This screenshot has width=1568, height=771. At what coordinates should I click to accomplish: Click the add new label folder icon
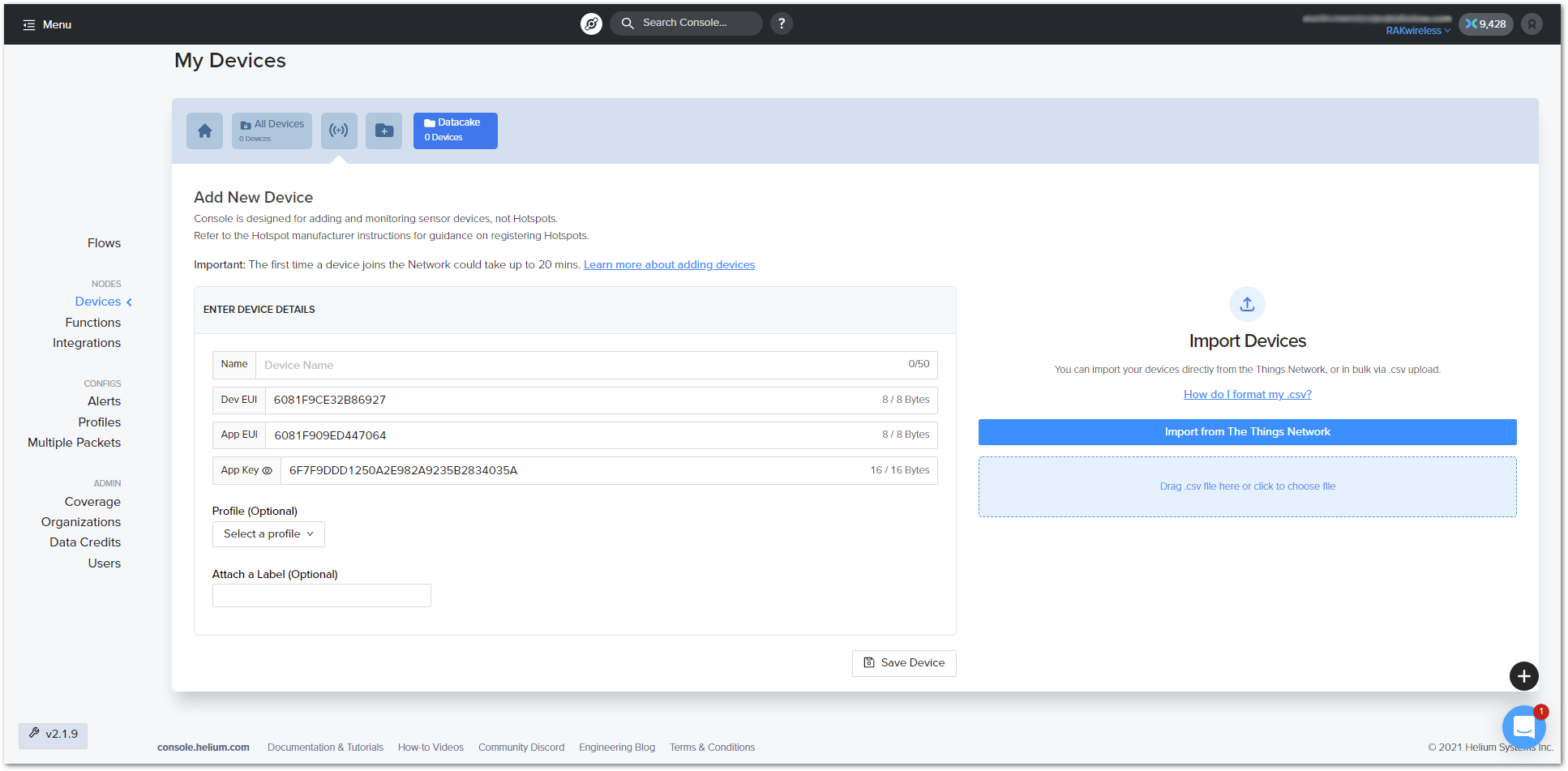tap(383, 131)
